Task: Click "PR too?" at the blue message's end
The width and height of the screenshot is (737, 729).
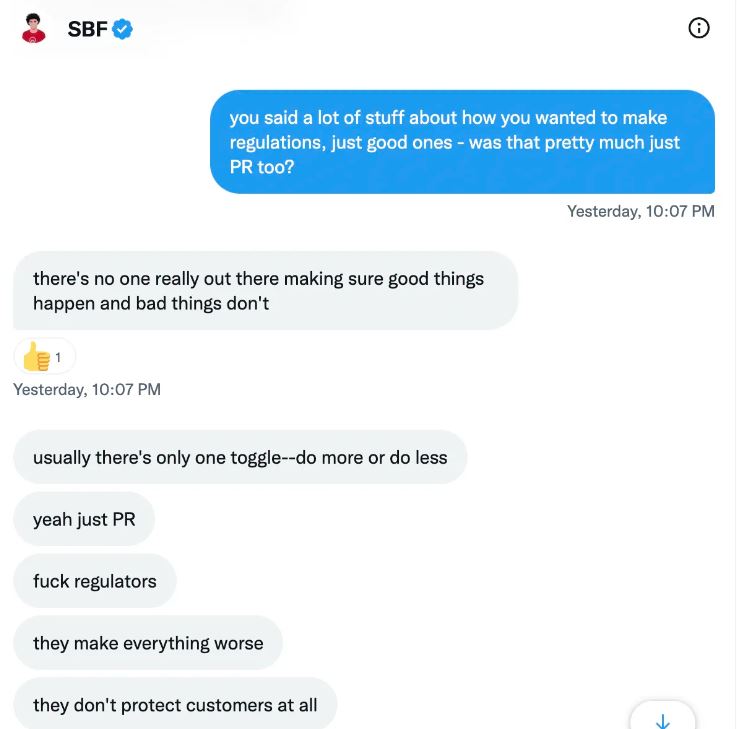Action: (262, 167)
